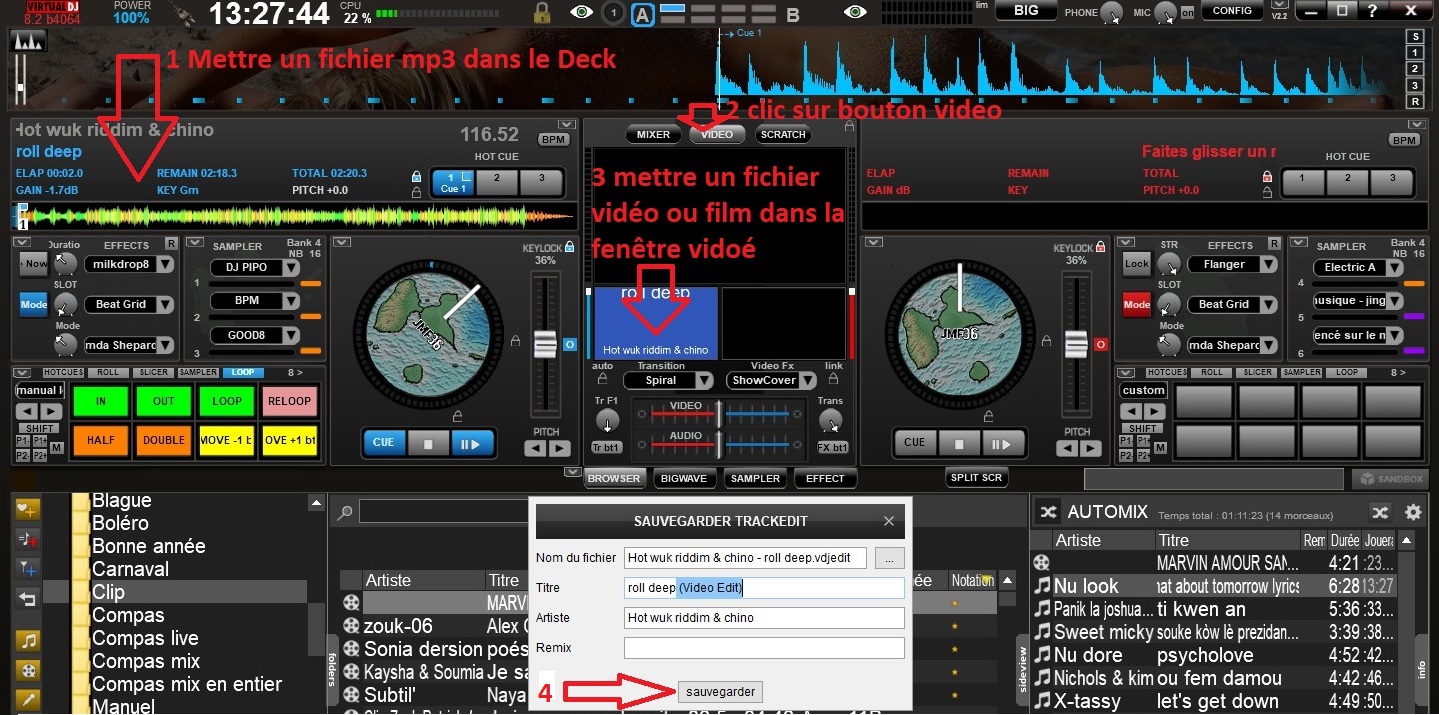The width and height of the screenshot is (1439, 715).
Task: Show karaoke files with the microphone icon
Action: (x=27, y=700)
